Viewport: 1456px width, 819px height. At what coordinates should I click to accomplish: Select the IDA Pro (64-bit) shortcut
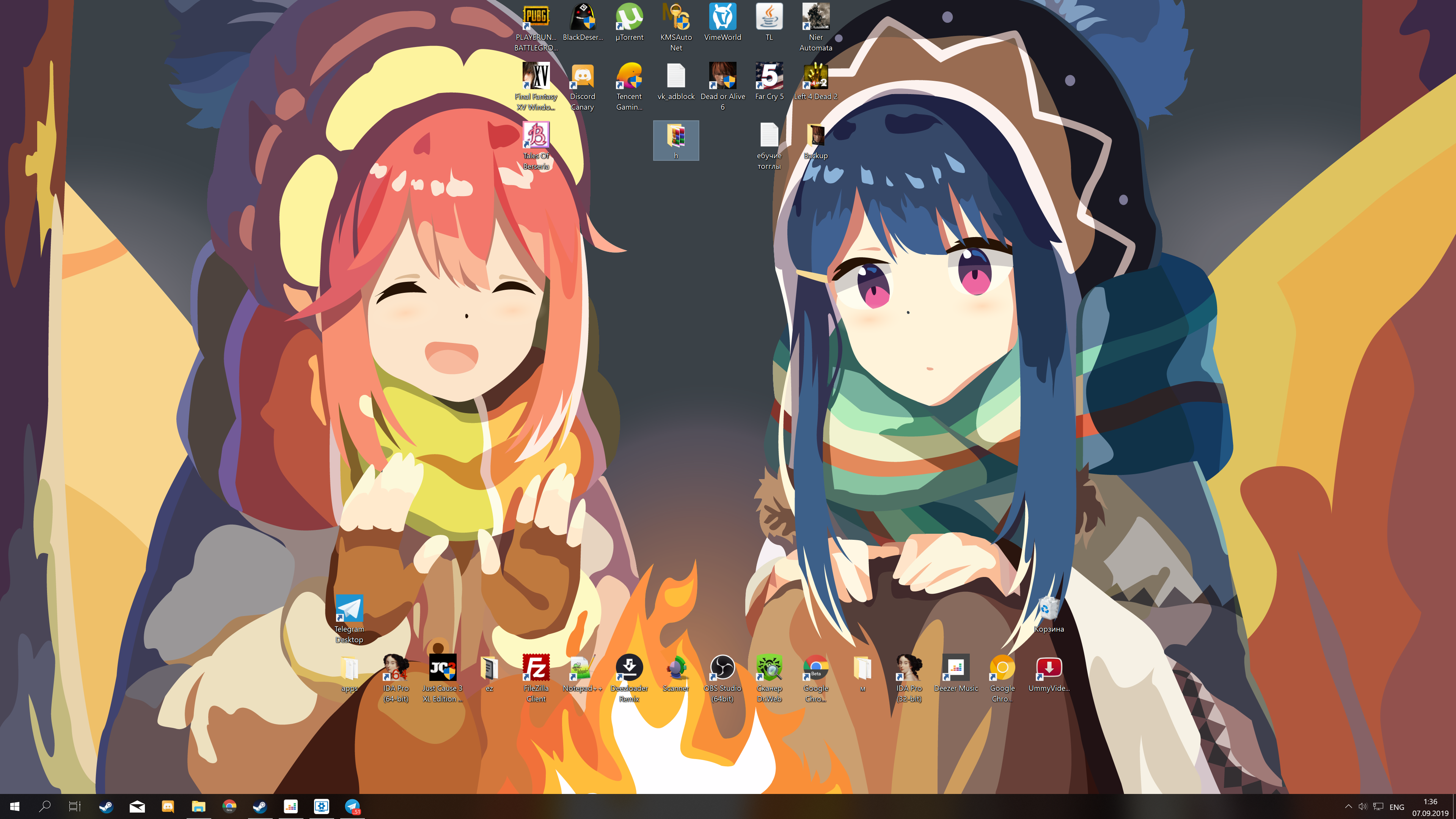(396, 678)
